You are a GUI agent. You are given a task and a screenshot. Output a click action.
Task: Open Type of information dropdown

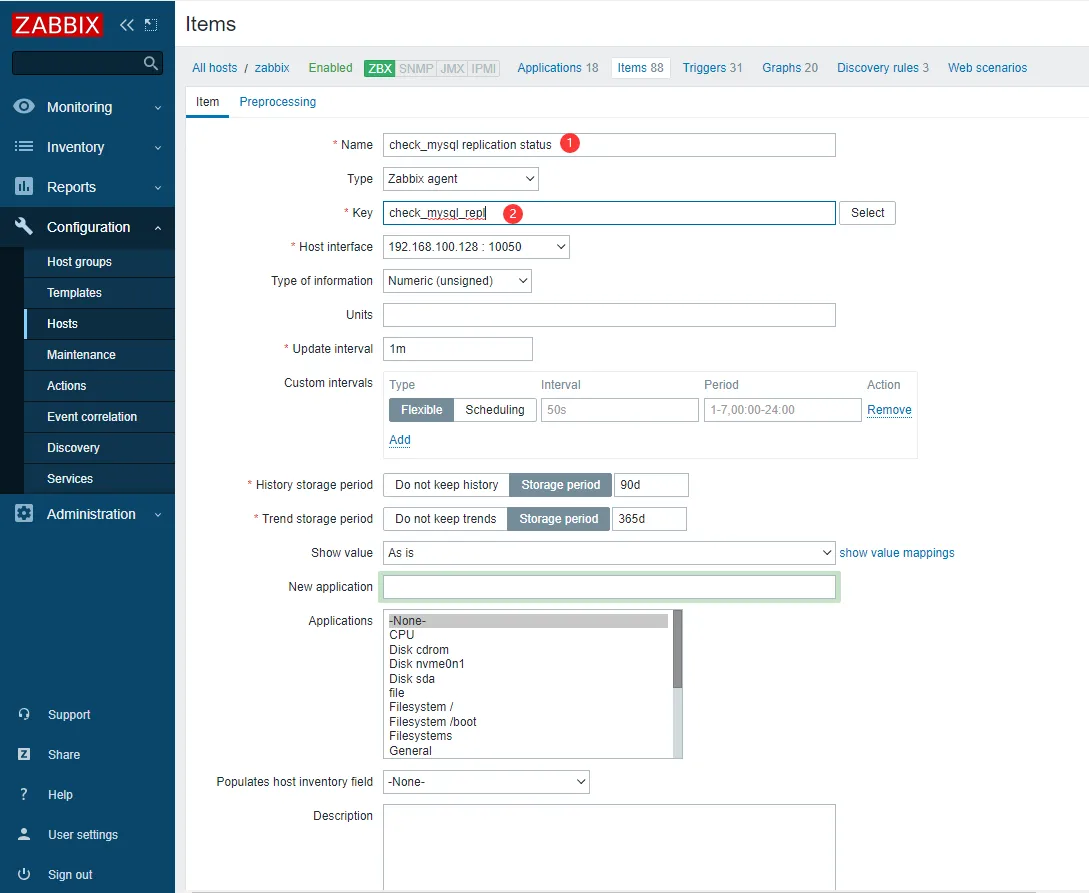[x=457, y=281]
